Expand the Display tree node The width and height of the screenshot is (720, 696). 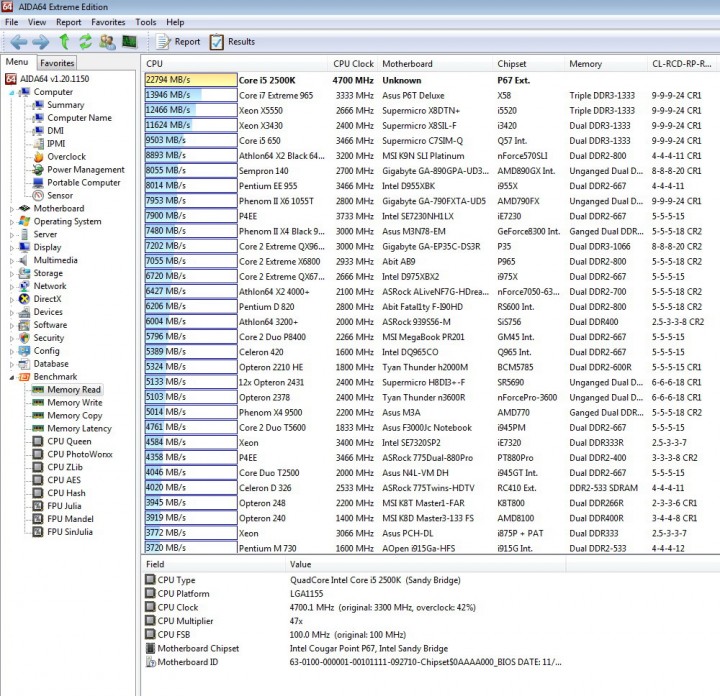click(11, 248)
